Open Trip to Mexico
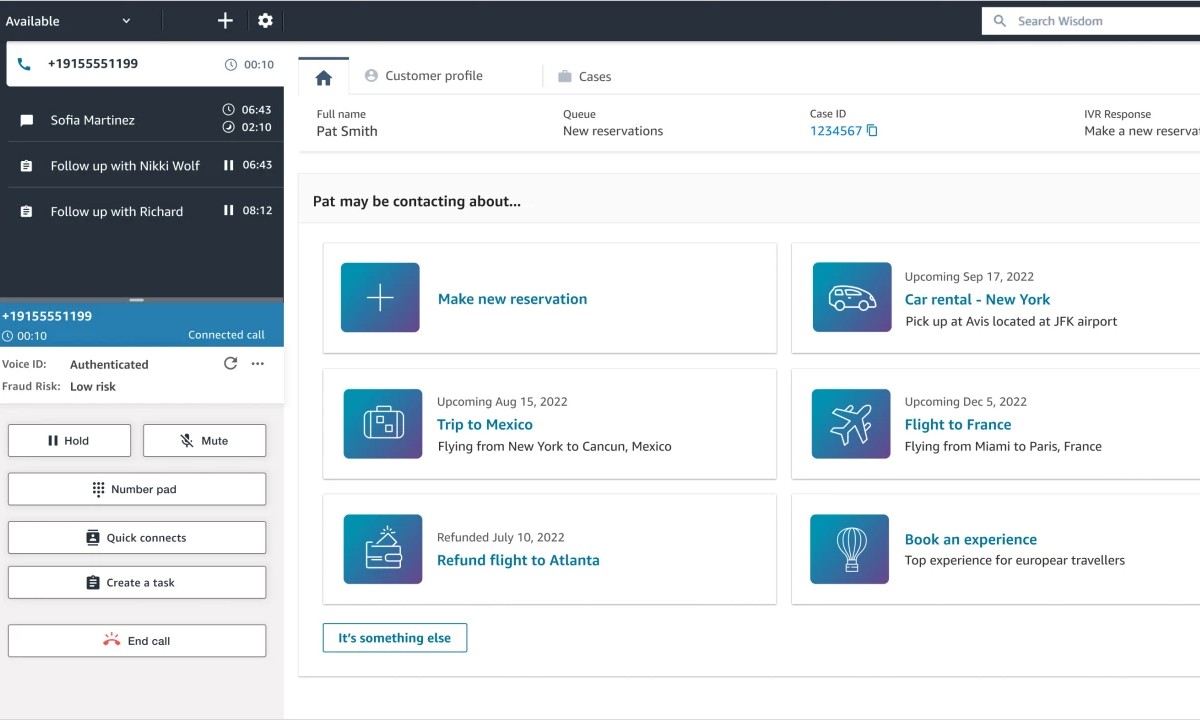1200x720 pixels. point(485,424)
